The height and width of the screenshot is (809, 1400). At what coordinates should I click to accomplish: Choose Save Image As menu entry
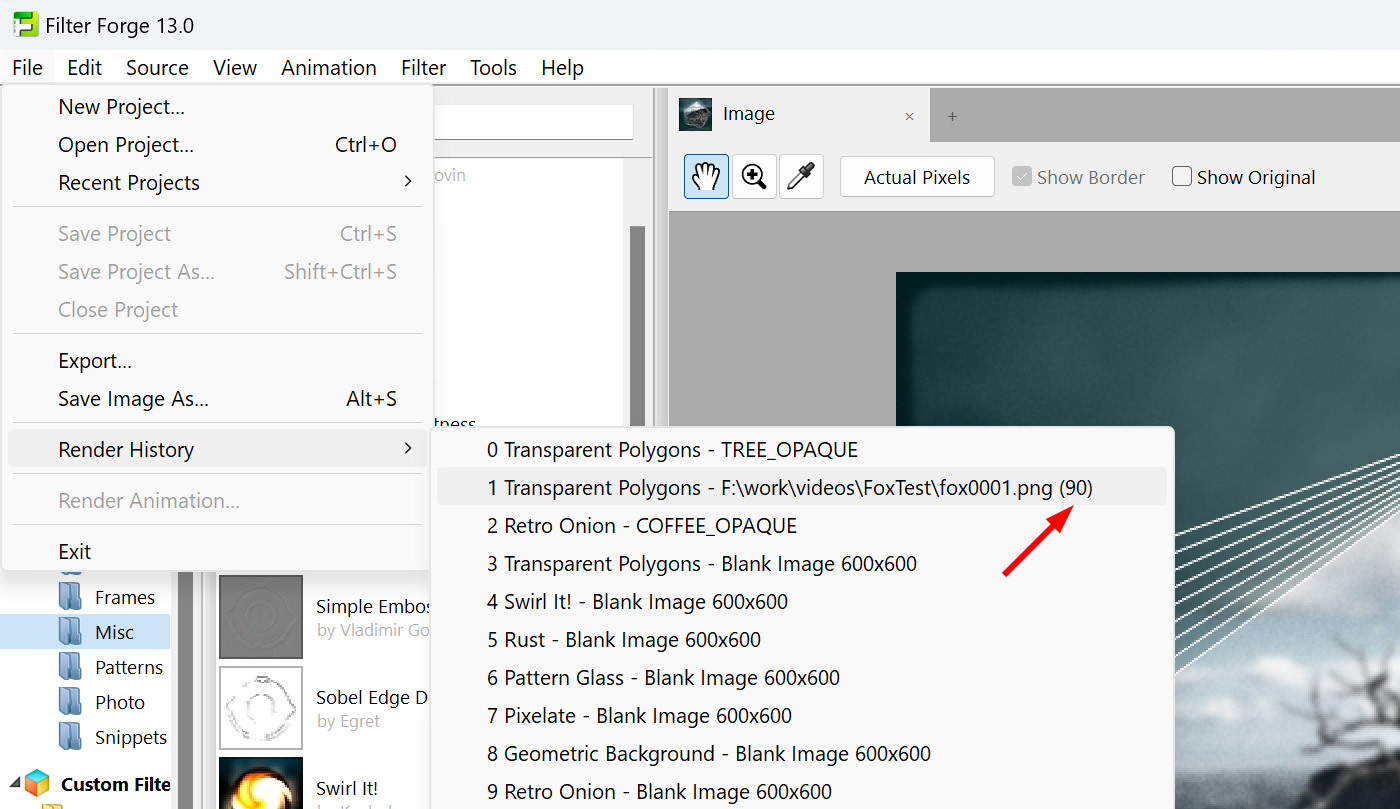click(x=217, y=399)
